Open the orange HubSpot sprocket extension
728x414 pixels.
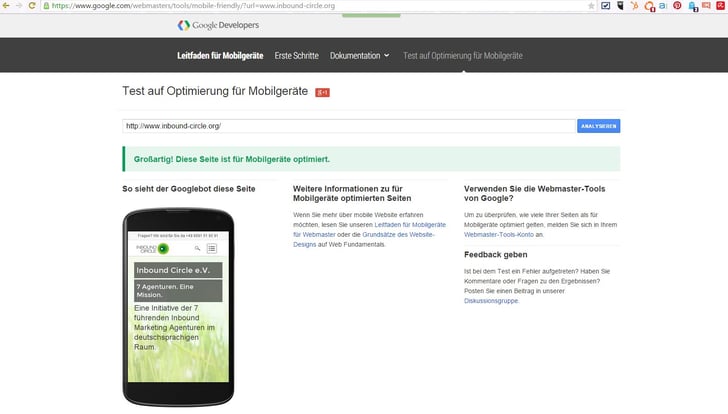click(x=634, y=6)
